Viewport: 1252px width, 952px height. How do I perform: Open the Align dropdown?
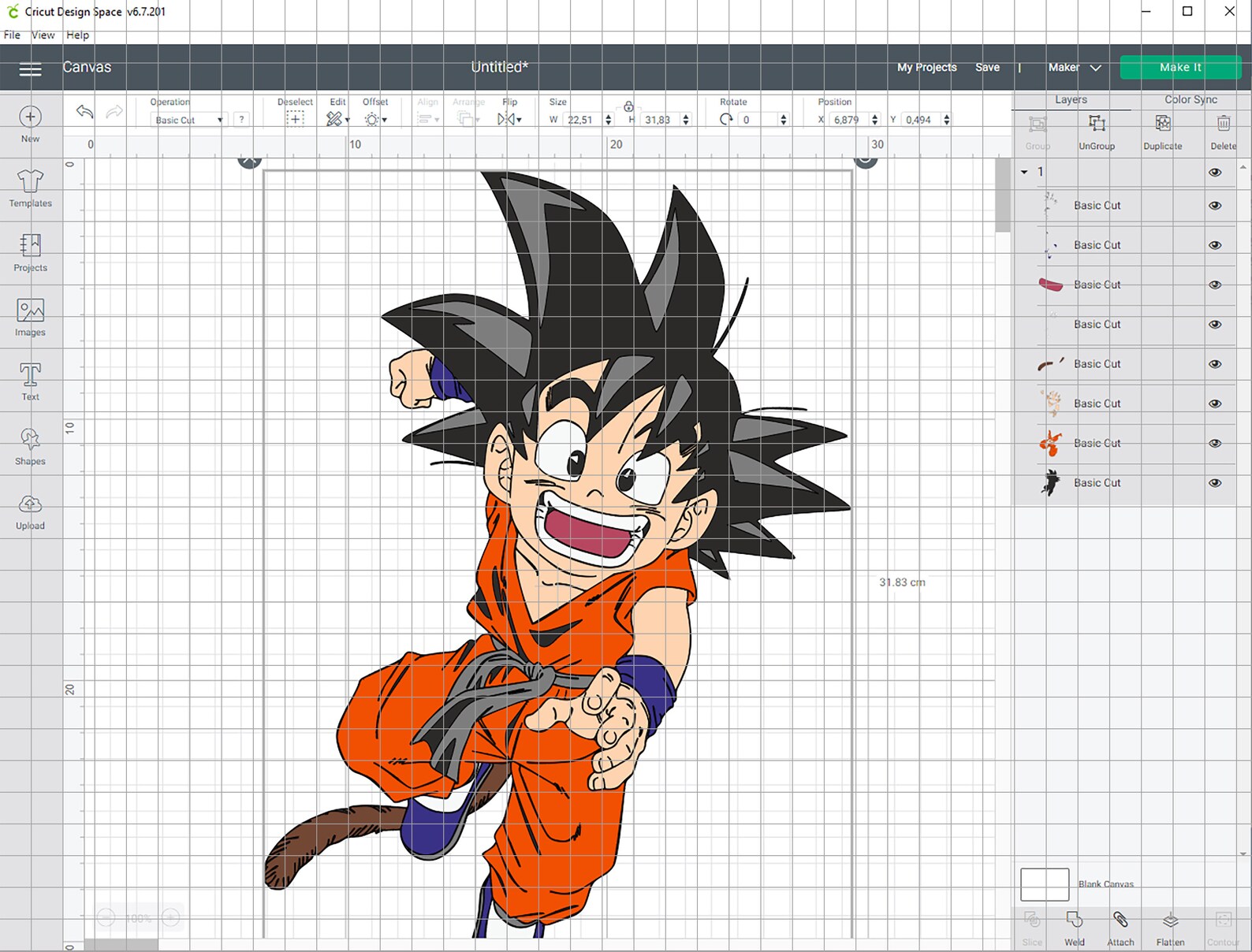[x=427, y=119]
